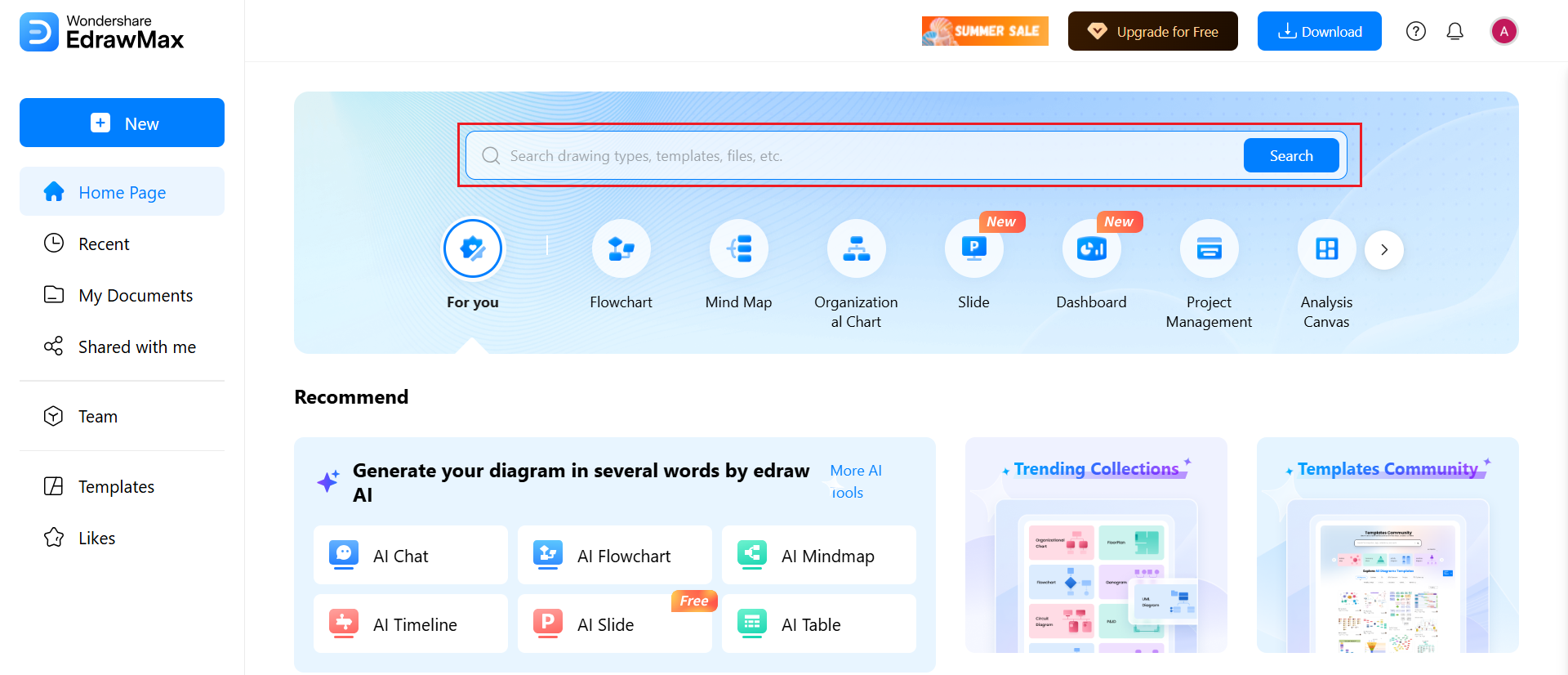Image resolution: width=1568 pixels, height=675 pixels.
Task: Open Likes in the sidebar
Action: pos(122,538)
